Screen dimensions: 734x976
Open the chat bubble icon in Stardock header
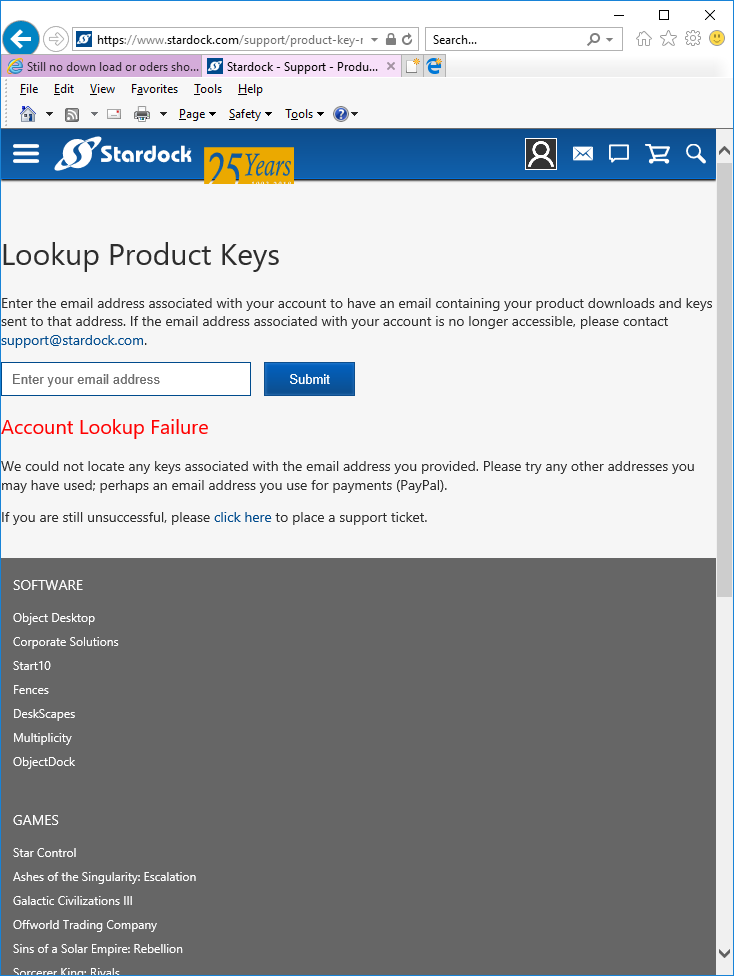pyautogui.click(x=619, y=154)
